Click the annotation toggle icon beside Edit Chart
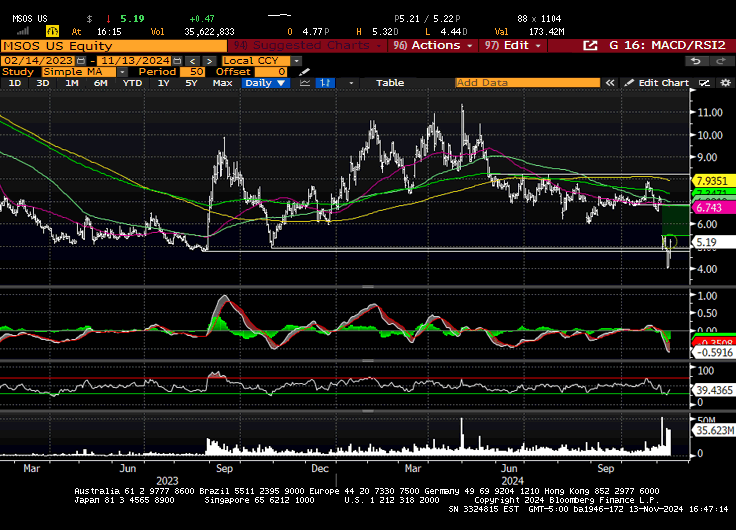The height and width of the screenshot is (530, 736). point(704,83)
